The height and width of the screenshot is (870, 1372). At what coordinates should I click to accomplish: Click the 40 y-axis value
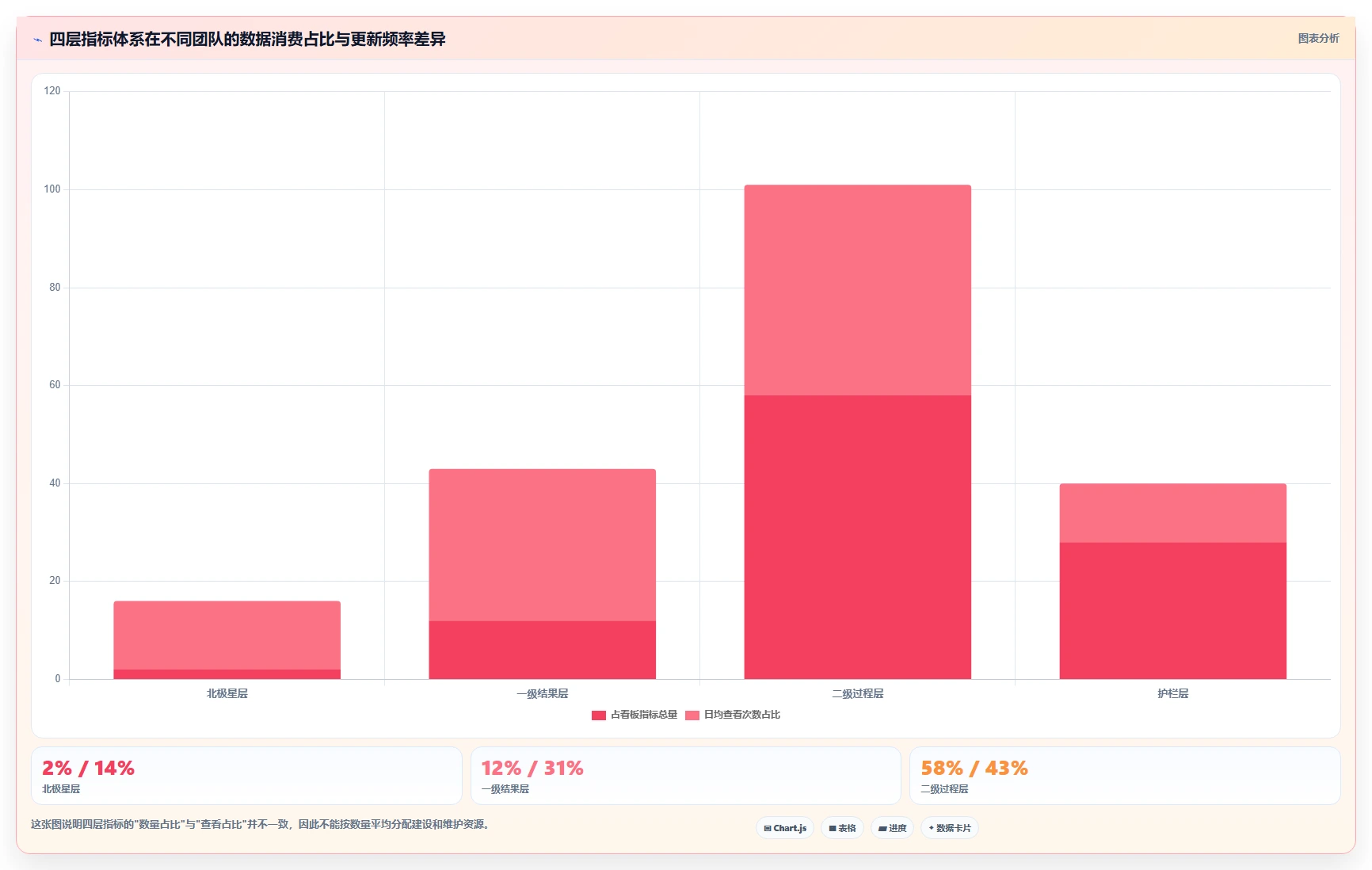55,483
